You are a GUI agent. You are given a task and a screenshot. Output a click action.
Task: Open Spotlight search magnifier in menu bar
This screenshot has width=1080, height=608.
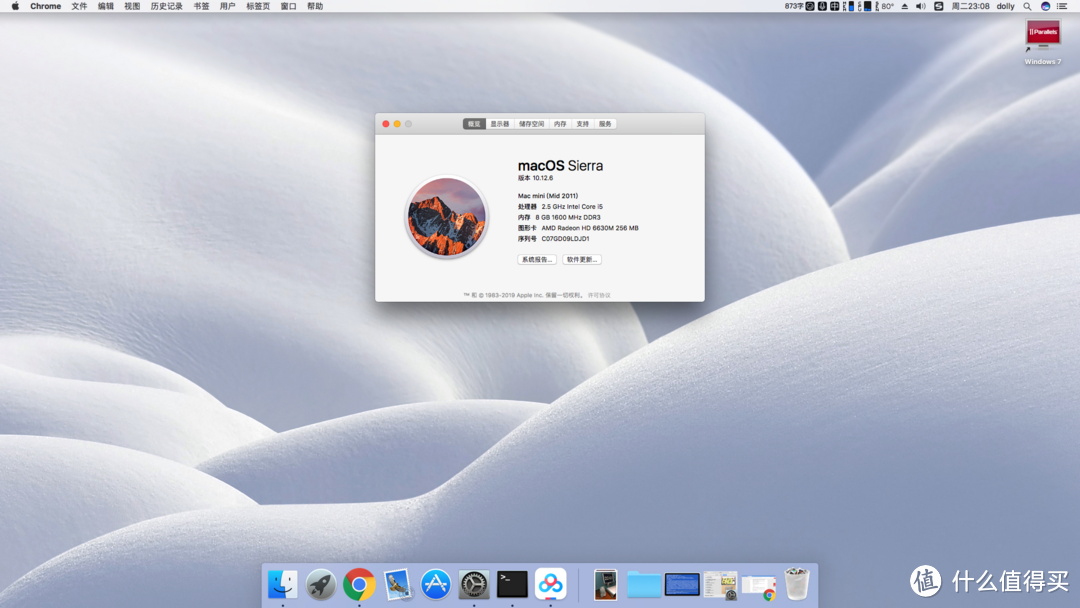(1027, 6)
